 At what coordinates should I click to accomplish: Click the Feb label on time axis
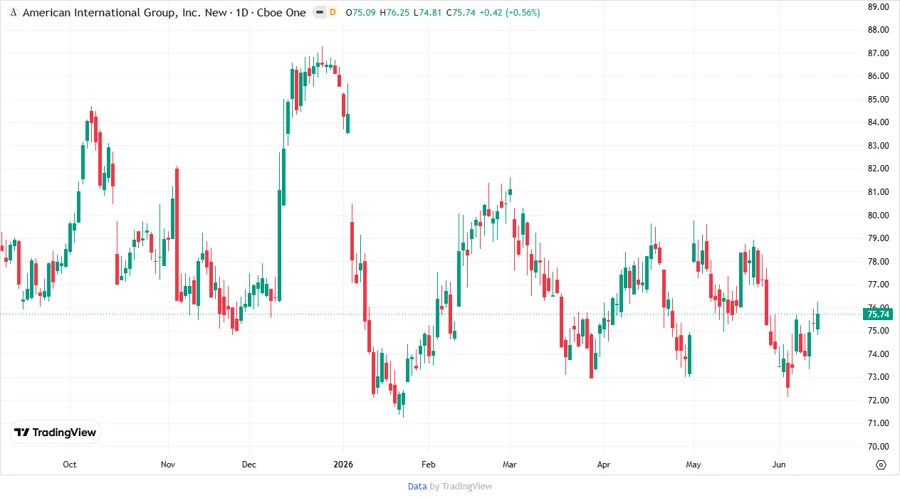[428, 464]
